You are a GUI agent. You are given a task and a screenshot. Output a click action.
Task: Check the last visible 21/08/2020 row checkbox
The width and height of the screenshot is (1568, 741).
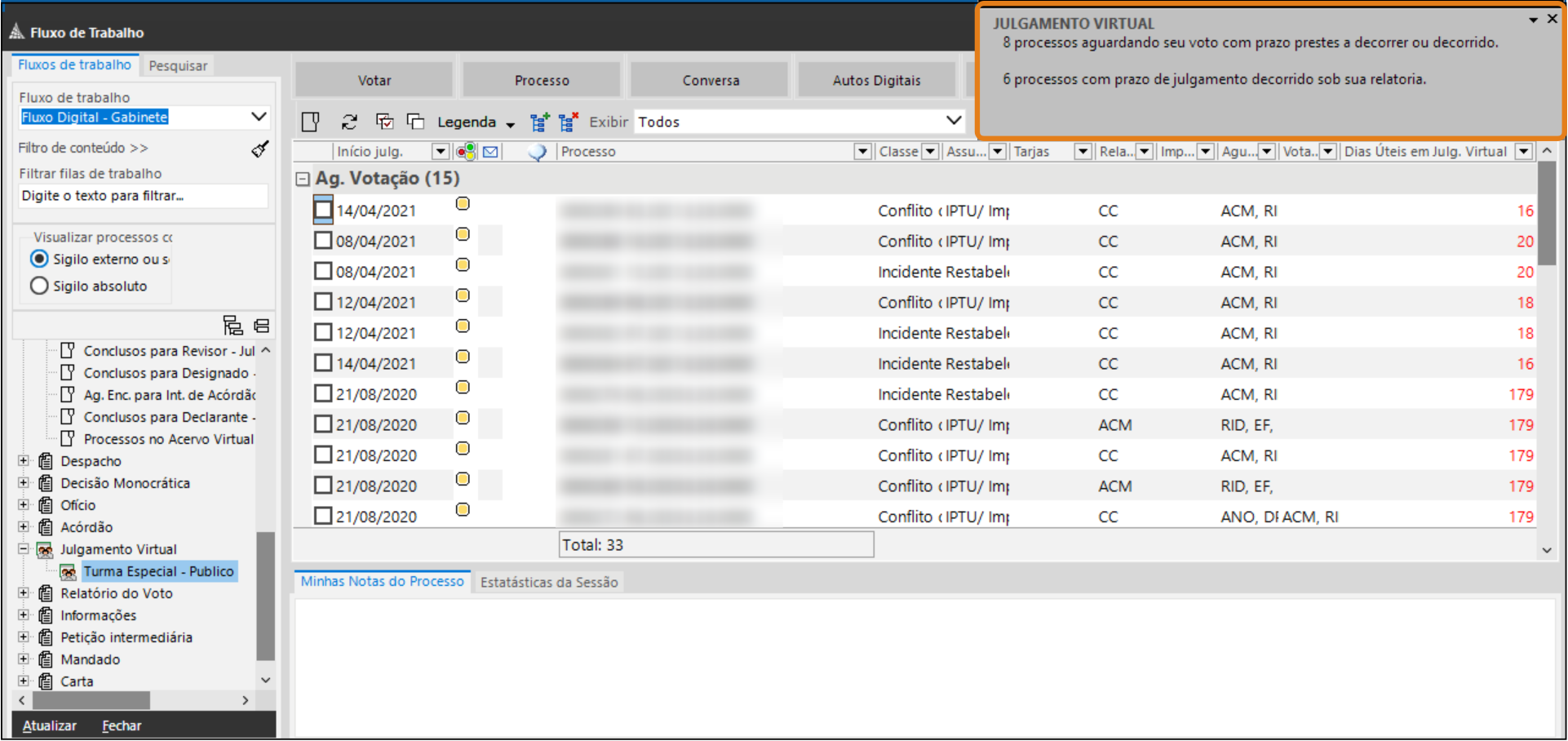323,516
